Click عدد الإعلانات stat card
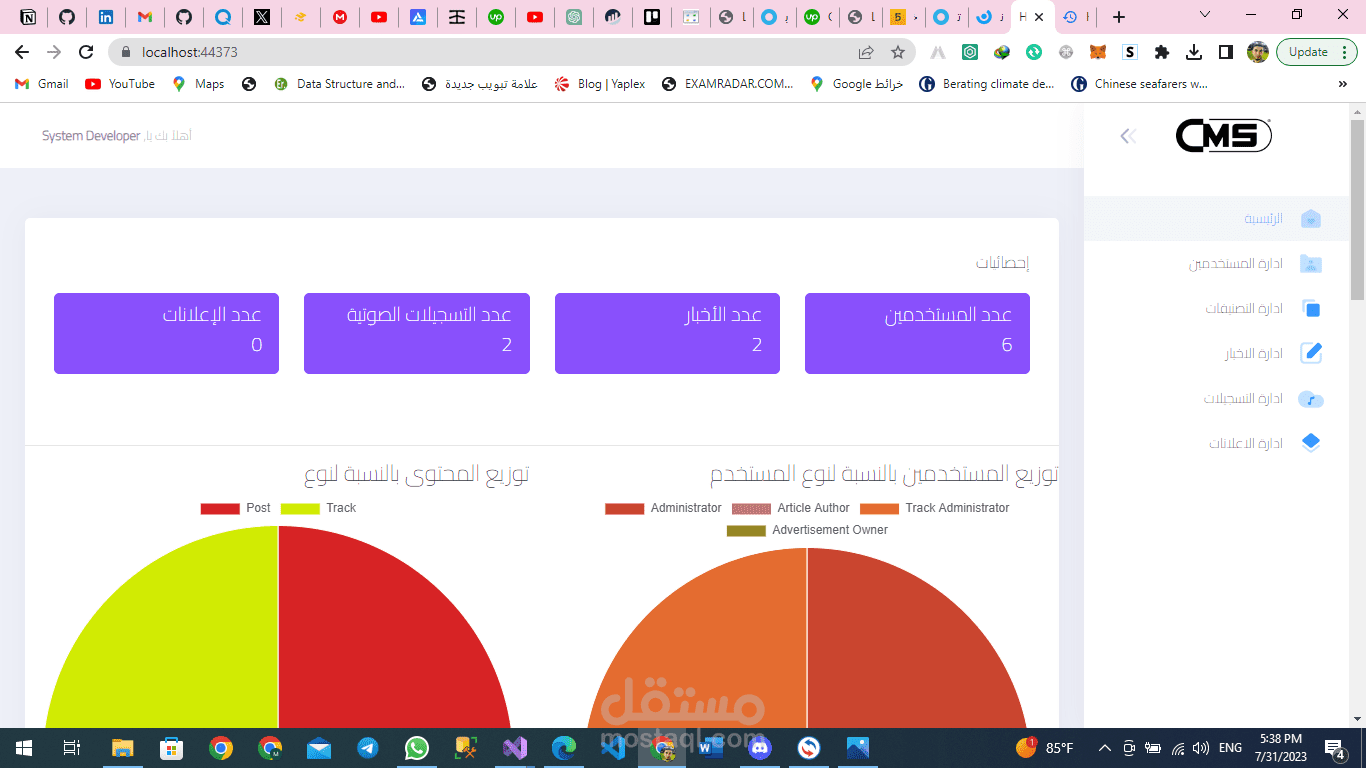The height and width of the screenshot is (768, 1366). [166, 333]
